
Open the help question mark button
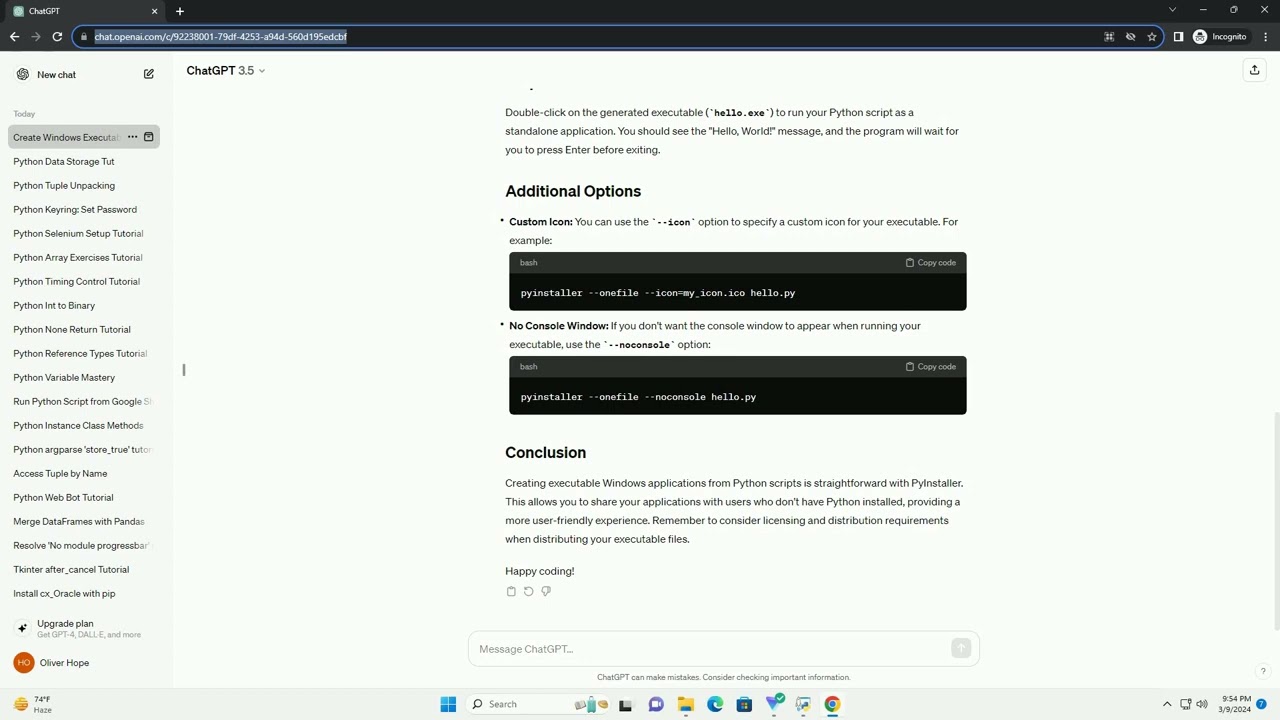click(x=1263, y=672)
